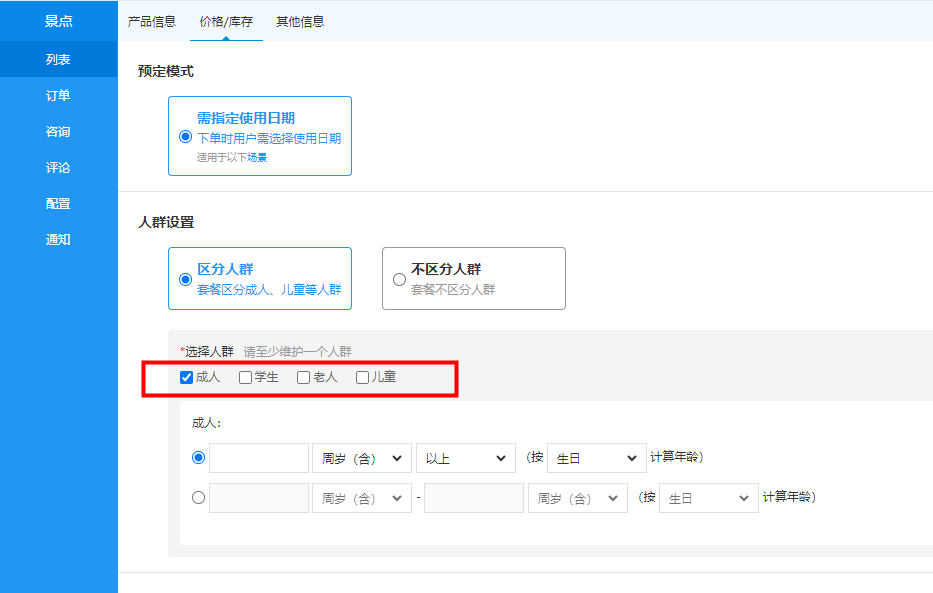Select the 列表 sidebar item
This screenshot has width=933, height=593.
click(58, 60)
